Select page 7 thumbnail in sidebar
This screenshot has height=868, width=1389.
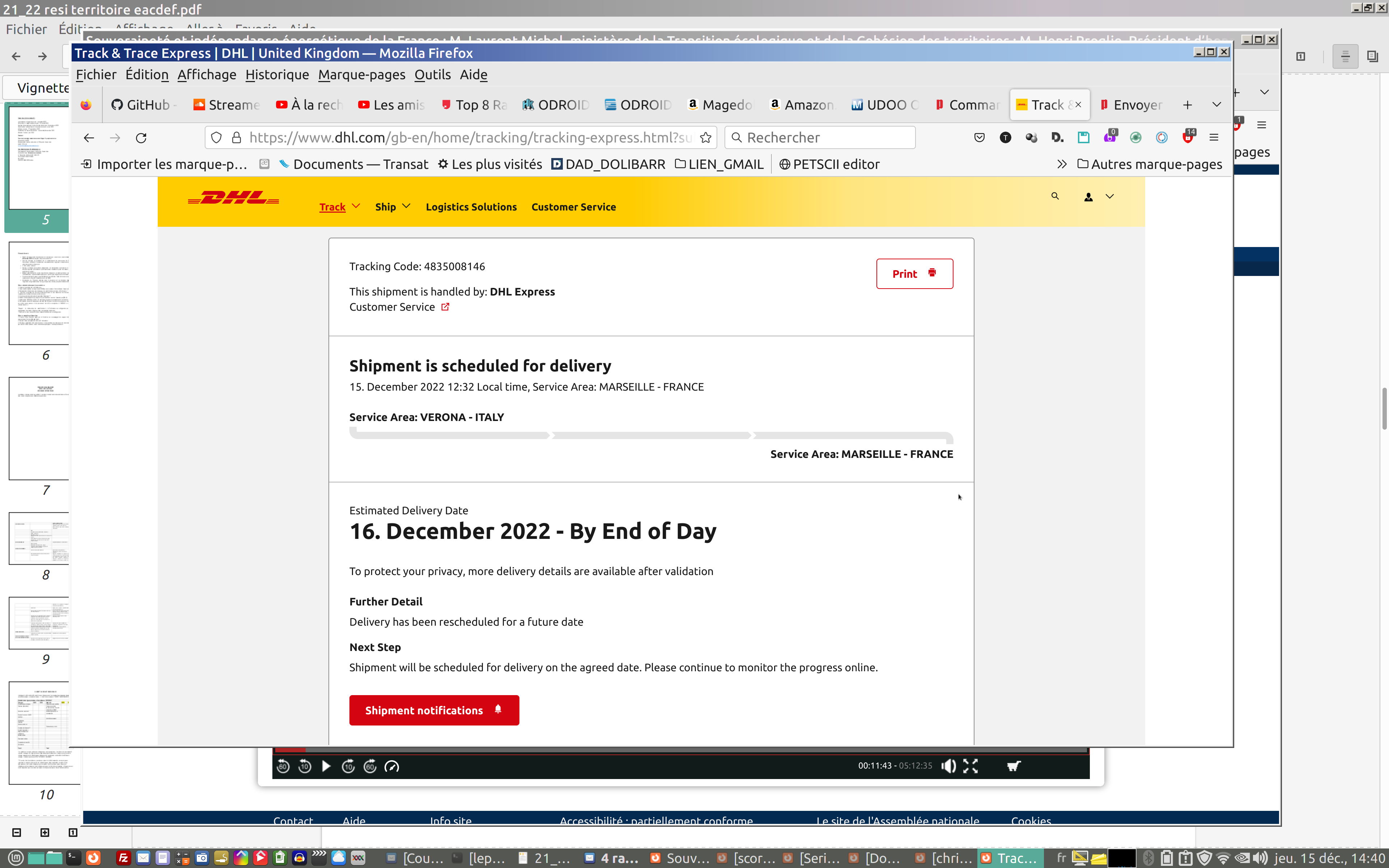[39, 429]
